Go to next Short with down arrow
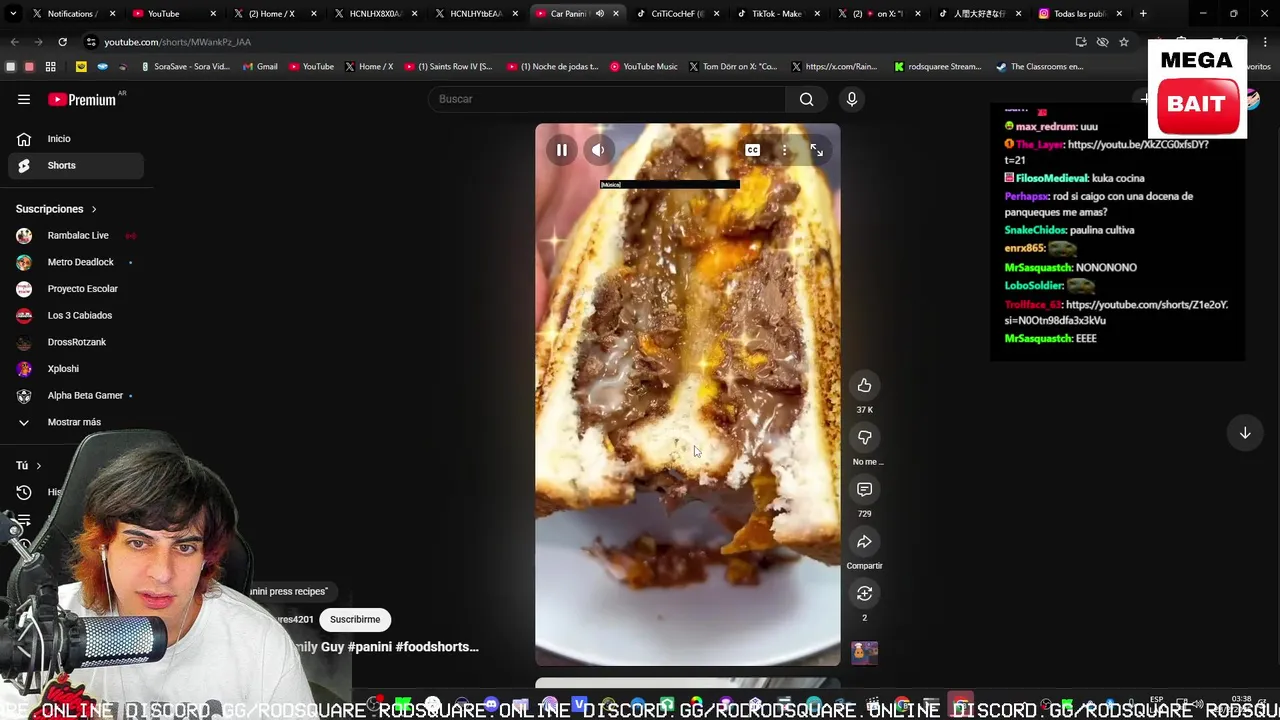1280x720 pixels. [1245, 433]
